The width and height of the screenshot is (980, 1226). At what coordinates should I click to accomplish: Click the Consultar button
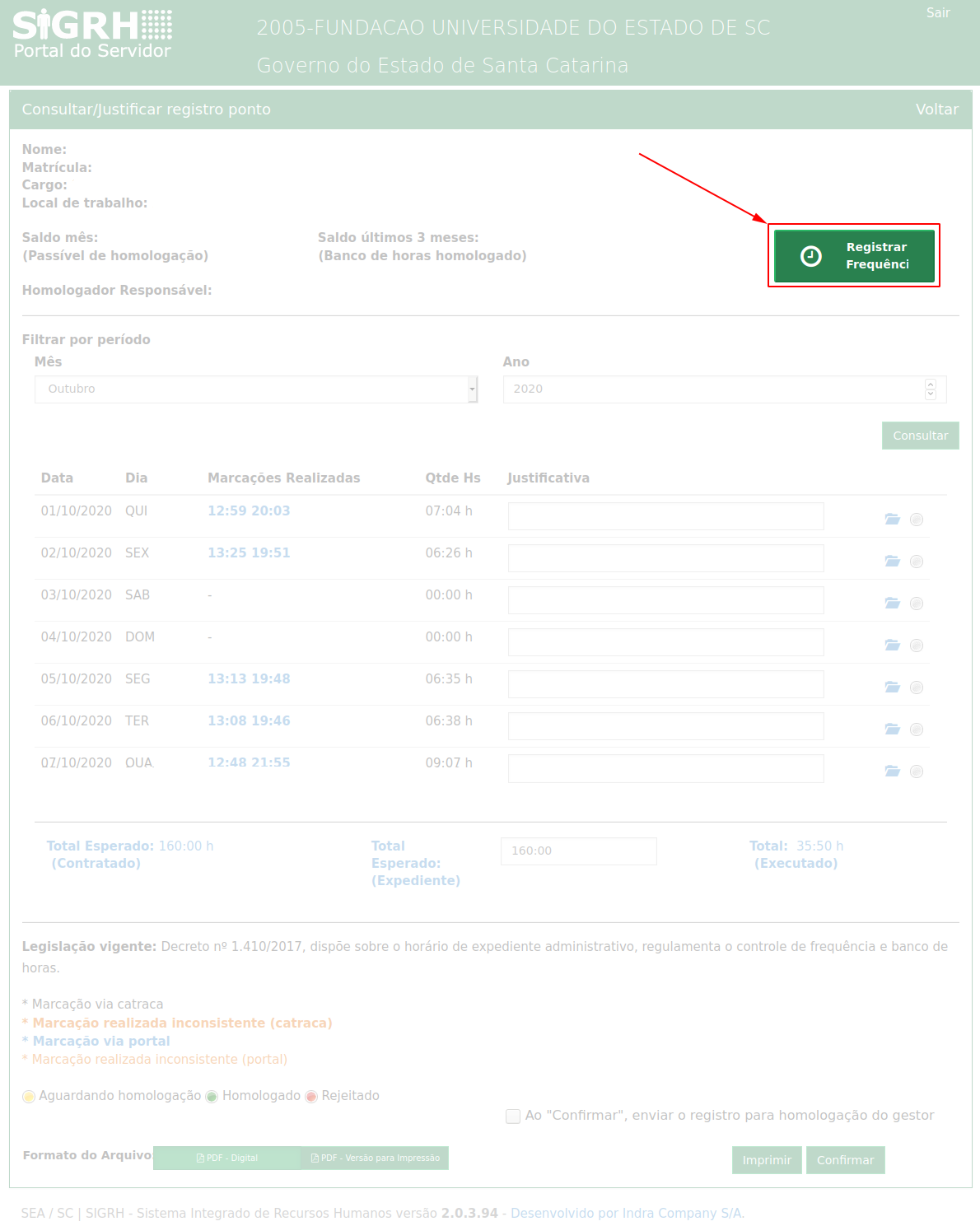tap(920, 436)
